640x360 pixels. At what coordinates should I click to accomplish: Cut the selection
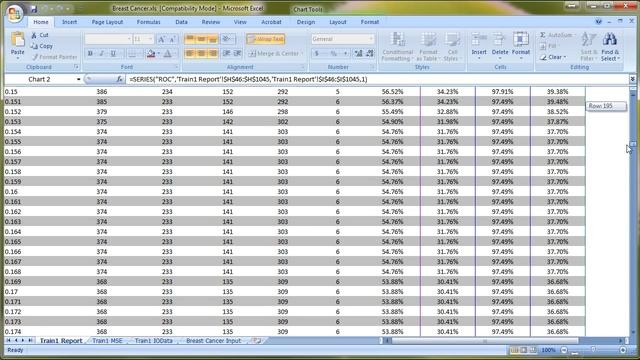click(40, 35)
